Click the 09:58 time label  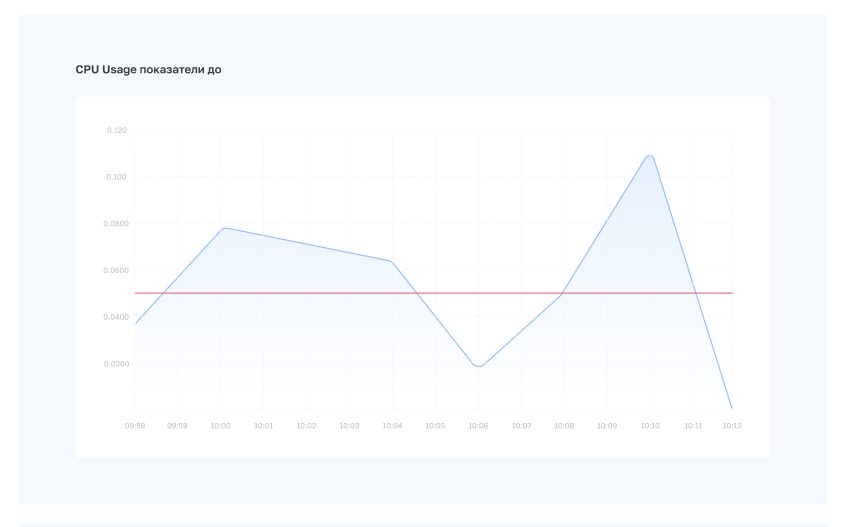point(135,426)
